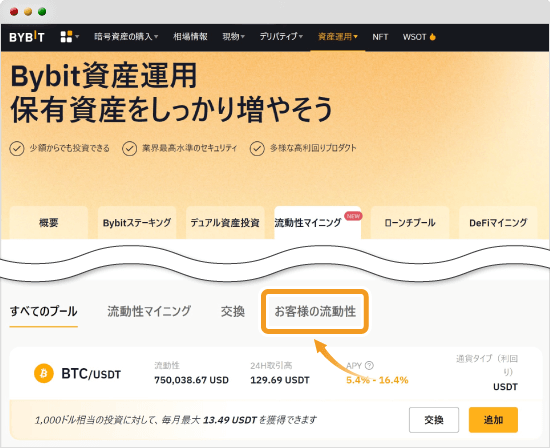Switch to the Bybitステーキング tab
The width and height of the screenshot is (550, 448).
click(x=137, y=222)
